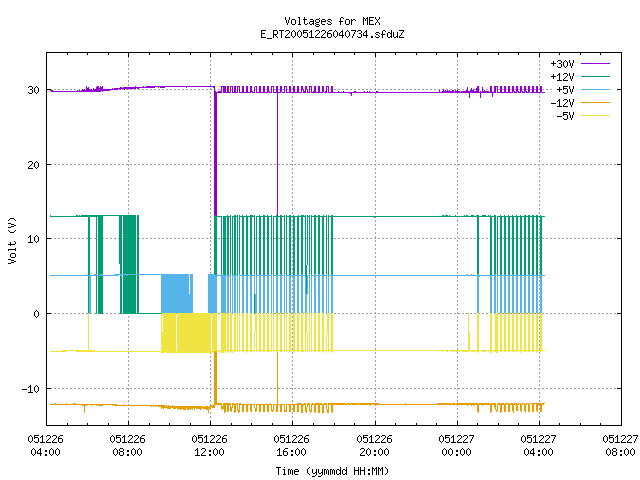
Task: Click the Y-axis tick value 20
Action: 33,165
